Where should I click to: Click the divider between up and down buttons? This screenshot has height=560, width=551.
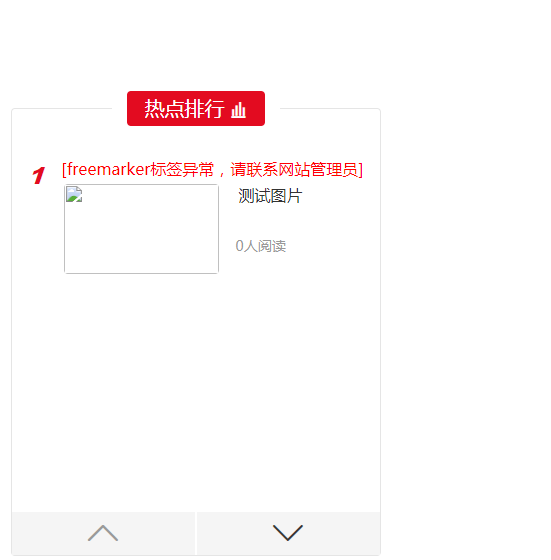(196, 533)
